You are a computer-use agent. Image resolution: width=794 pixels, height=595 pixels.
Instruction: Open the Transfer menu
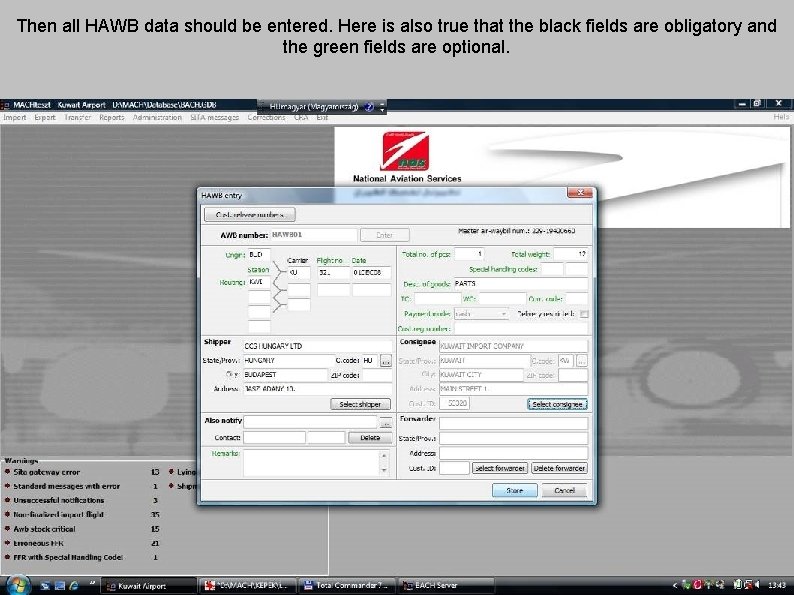77,117
